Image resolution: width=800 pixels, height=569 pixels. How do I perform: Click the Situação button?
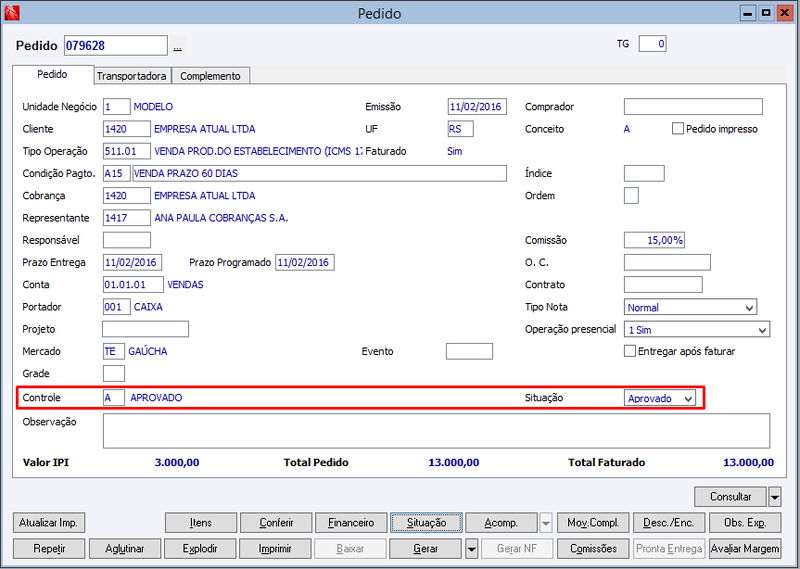427,523
